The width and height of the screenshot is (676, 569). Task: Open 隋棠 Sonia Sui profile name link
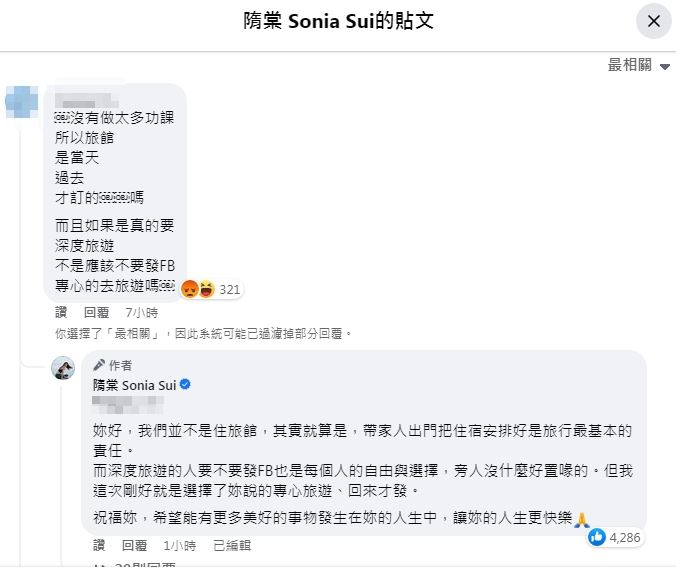coord(135,385)
